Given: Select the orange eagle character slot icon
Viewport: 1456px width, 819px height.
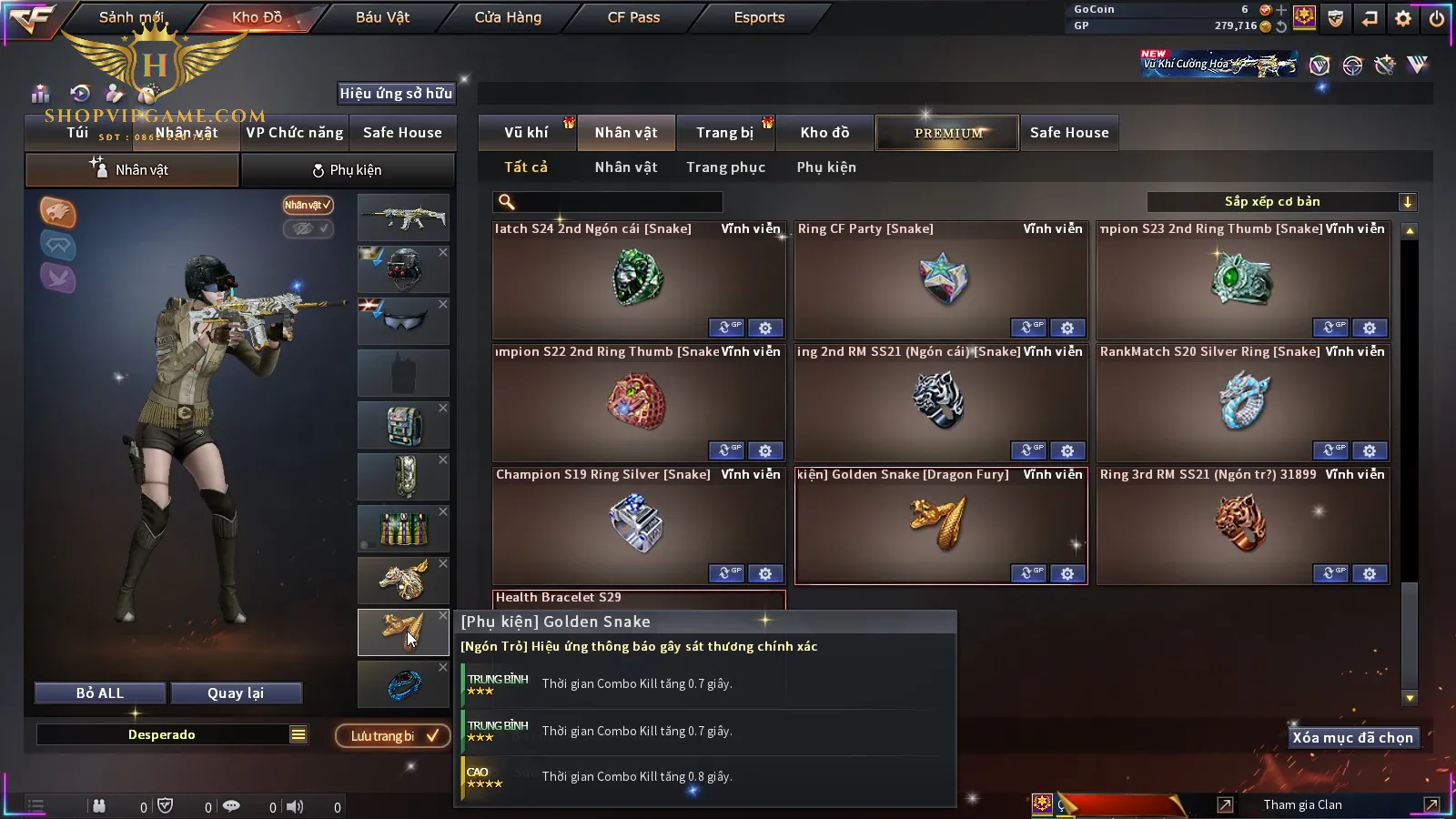Looking at the screenshot, I should pos(57,212).
